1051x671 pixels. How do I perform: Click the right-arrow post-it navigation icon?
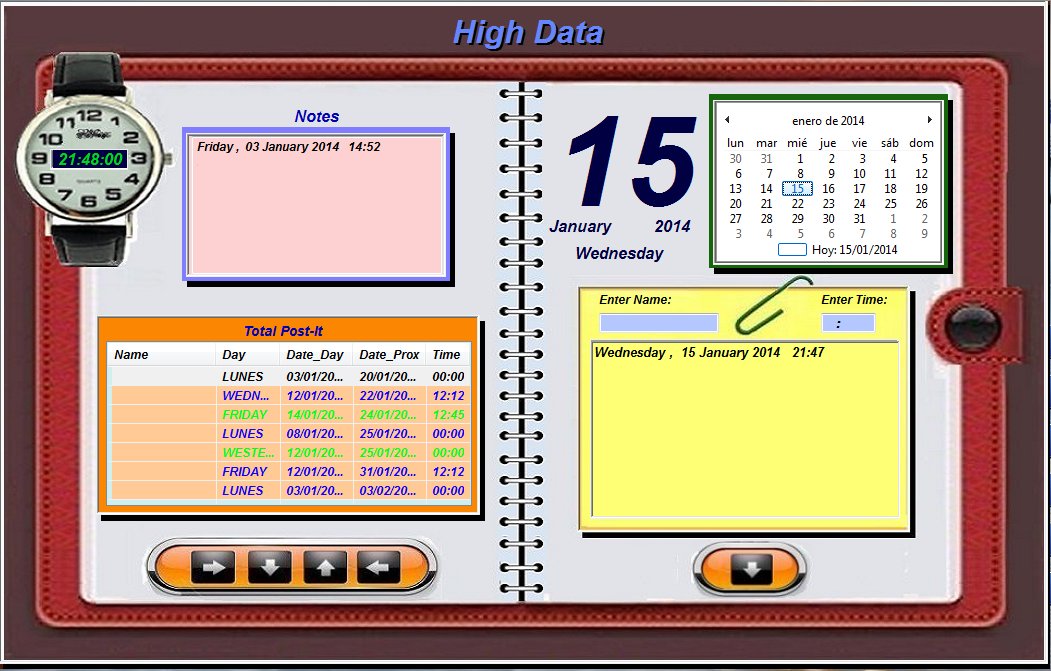212,566
